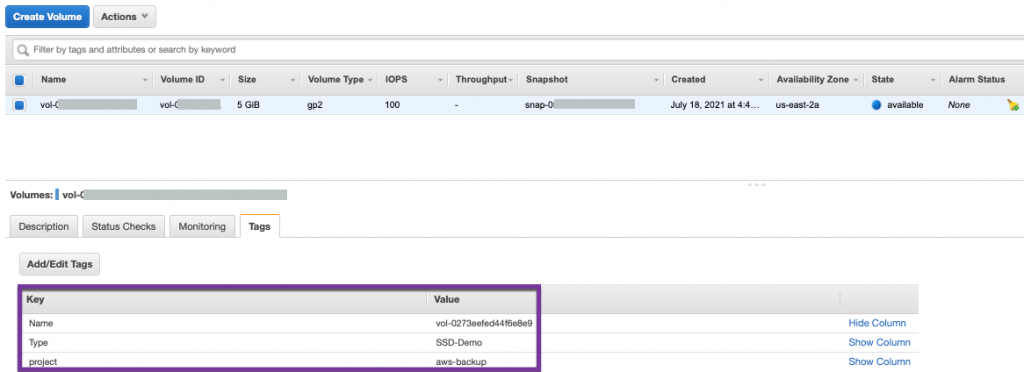This screenshot has height=372, width=1024.
Task: Click Show Column for the Type tag
Action: (x=879, y=343)
